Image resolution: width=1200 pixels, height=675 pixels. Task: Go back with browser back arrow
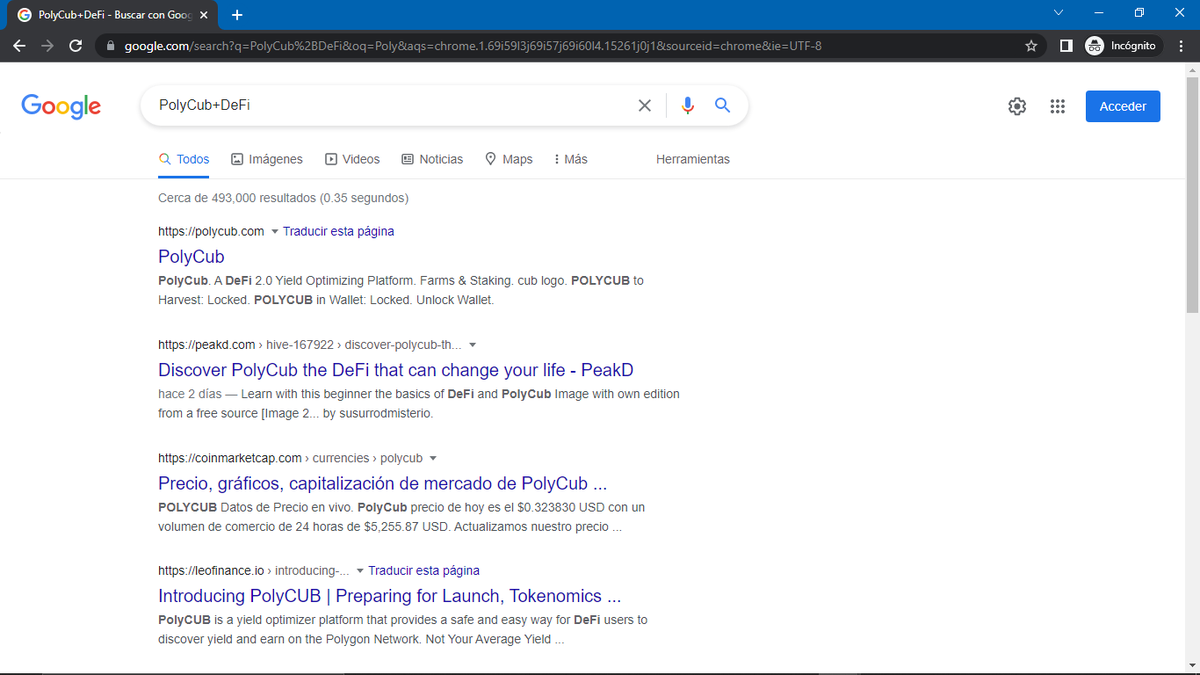tap(20, 46)
